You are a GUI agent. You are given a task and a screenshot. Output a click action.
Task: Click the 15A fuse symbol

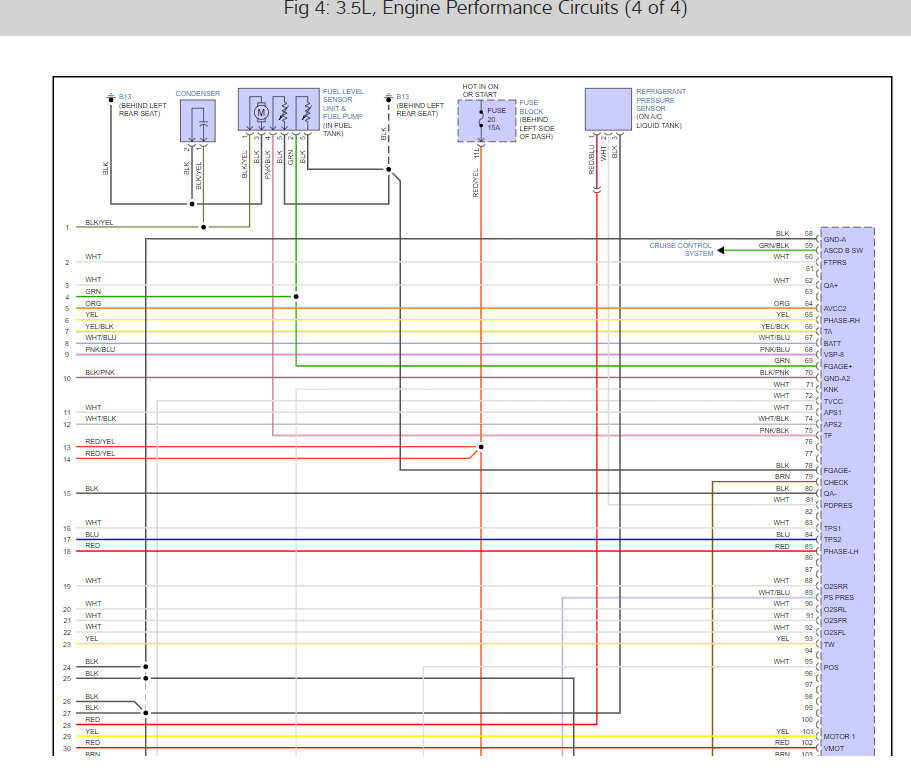tap(481, 119)
